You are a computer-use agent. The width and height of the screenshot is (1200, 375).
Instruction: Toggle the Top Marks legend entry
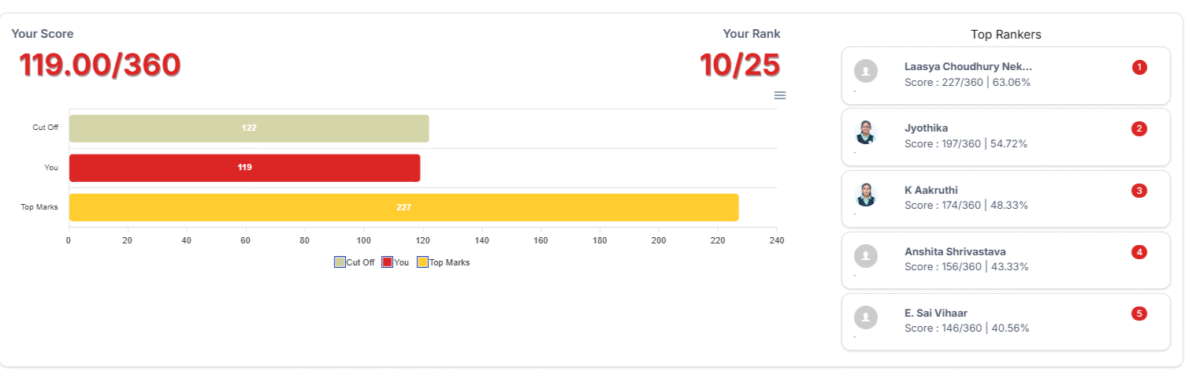[443, 262]
